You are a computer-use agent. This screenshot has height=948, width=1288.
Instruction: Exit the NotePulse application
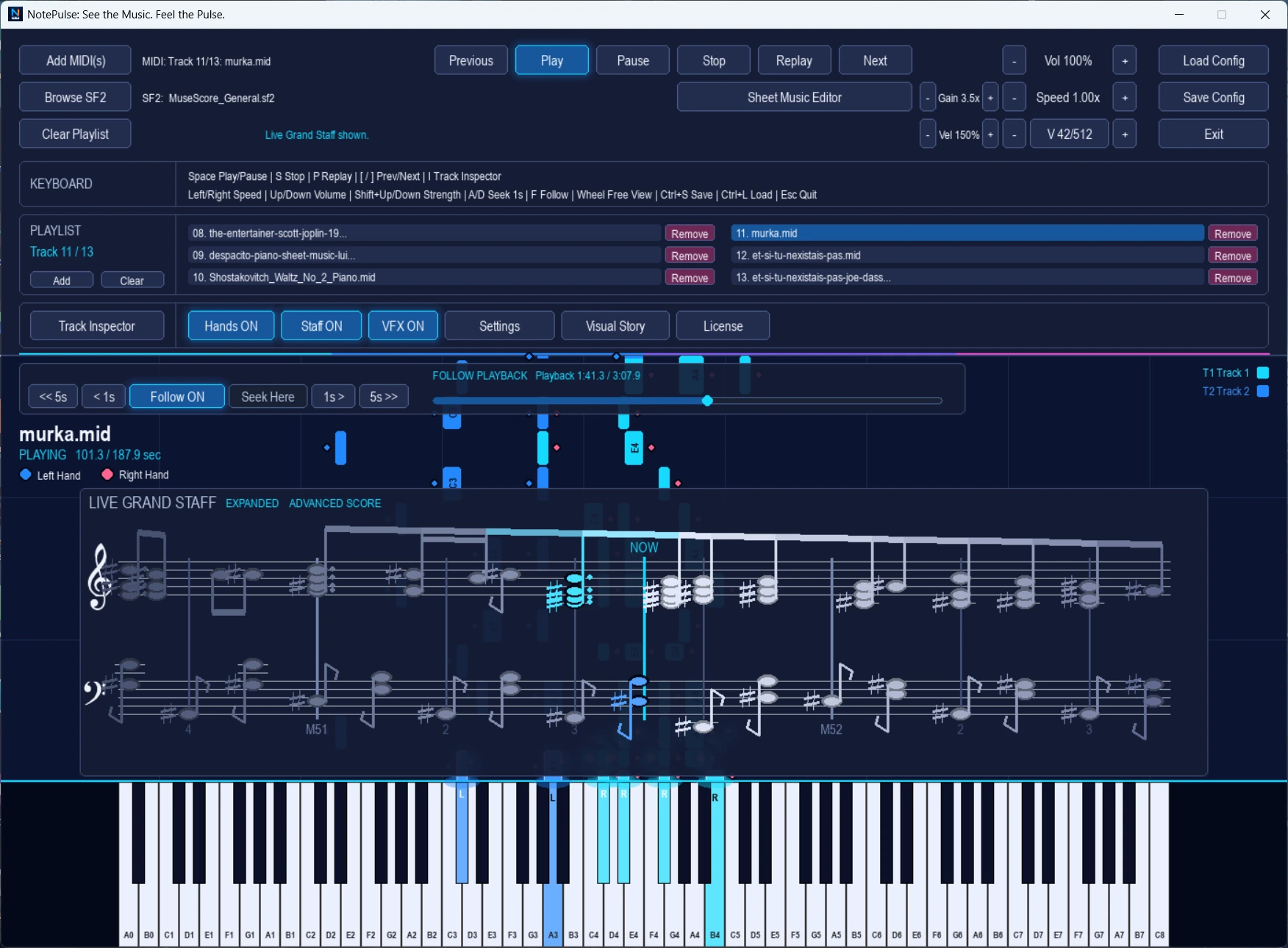(1214, 134)
